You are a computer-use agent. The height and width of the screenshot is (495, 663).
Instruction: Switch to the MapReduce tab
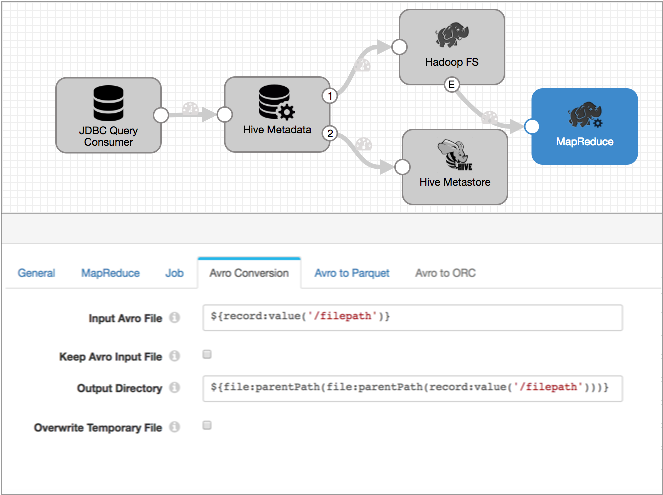click(x=110, y=273)
